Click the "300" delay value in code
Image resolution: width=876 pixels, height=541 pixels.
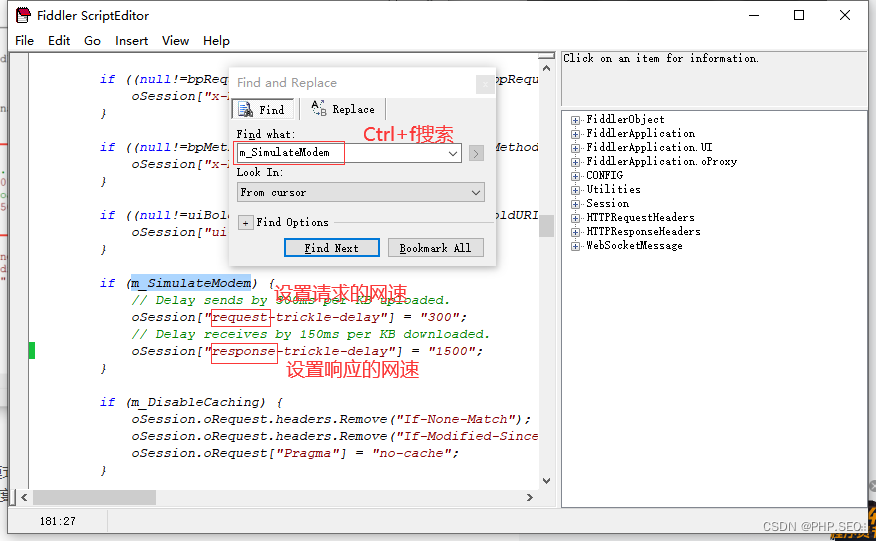[439, 317]
